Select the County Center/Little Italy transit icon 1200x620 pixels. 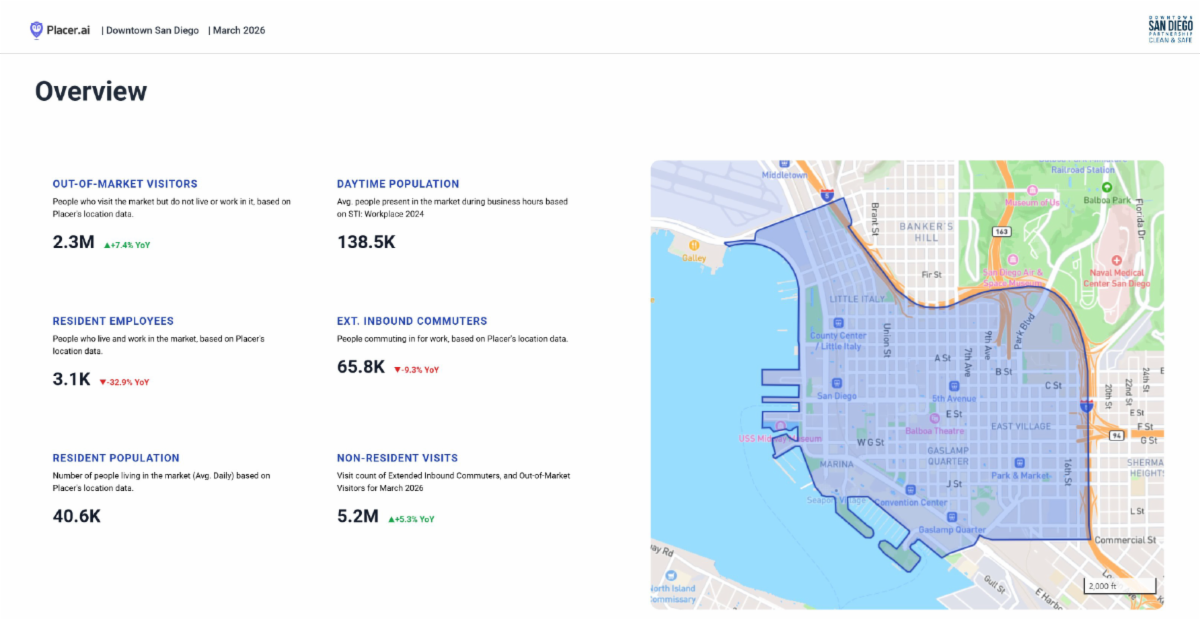(838, 322)
